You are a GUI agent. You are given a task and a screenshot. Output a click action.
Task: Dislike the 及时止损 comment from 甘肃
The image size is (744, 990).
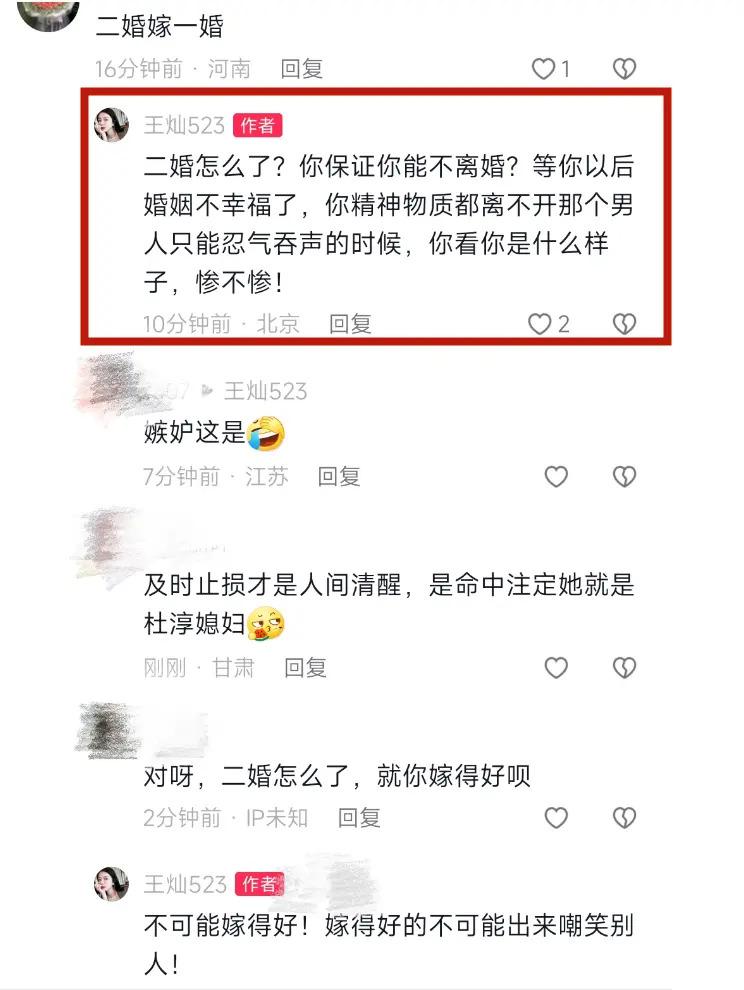pyautogui.click(x=624, y=668)
